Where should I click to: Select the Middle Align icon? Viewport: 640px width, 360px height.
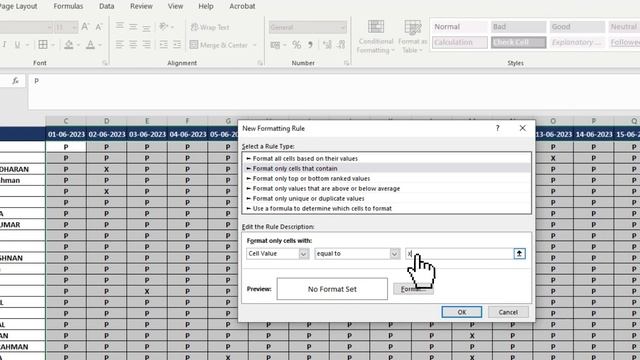click(x=133, y=27)
